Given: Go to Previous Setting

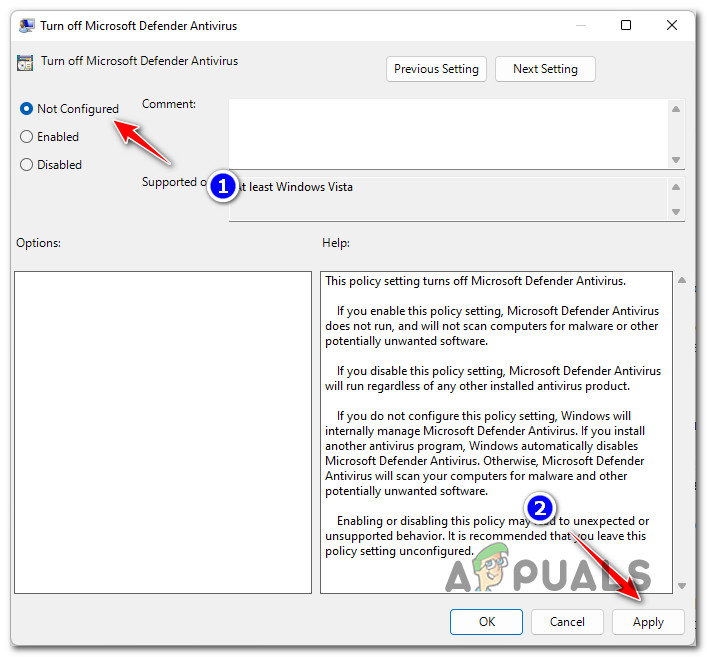Looking at the screenshot, I should click(x=436, y=69).
